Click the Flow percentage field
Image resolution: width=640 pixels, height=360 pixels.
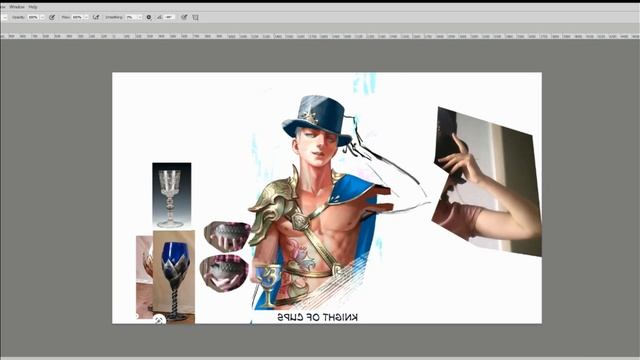click(x=77, y=17)
